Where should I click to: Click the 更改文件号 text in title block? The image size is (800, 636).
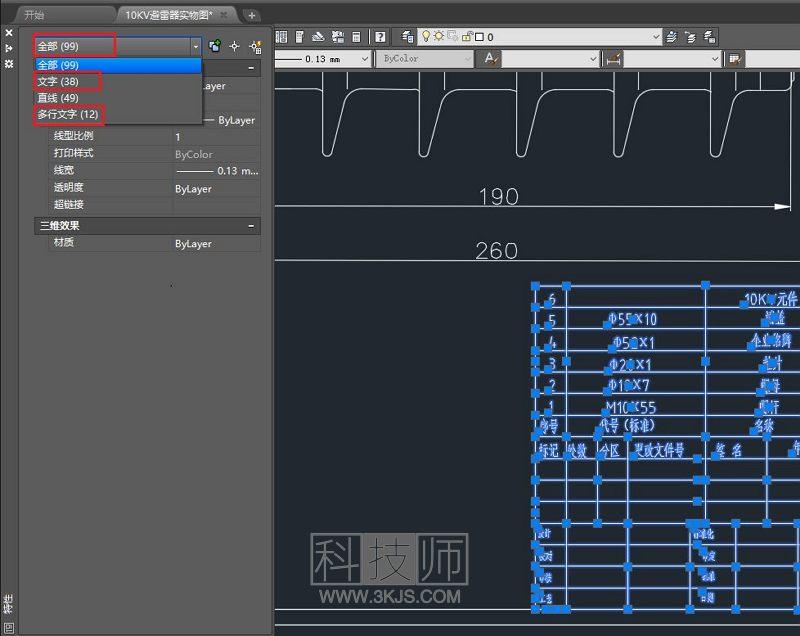tap(659, 450)
